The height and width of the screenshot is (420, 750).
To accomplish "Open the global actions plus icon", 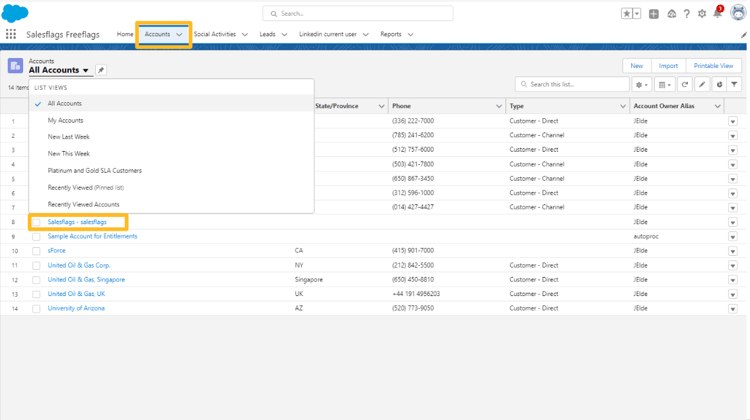I will [653, 14].
